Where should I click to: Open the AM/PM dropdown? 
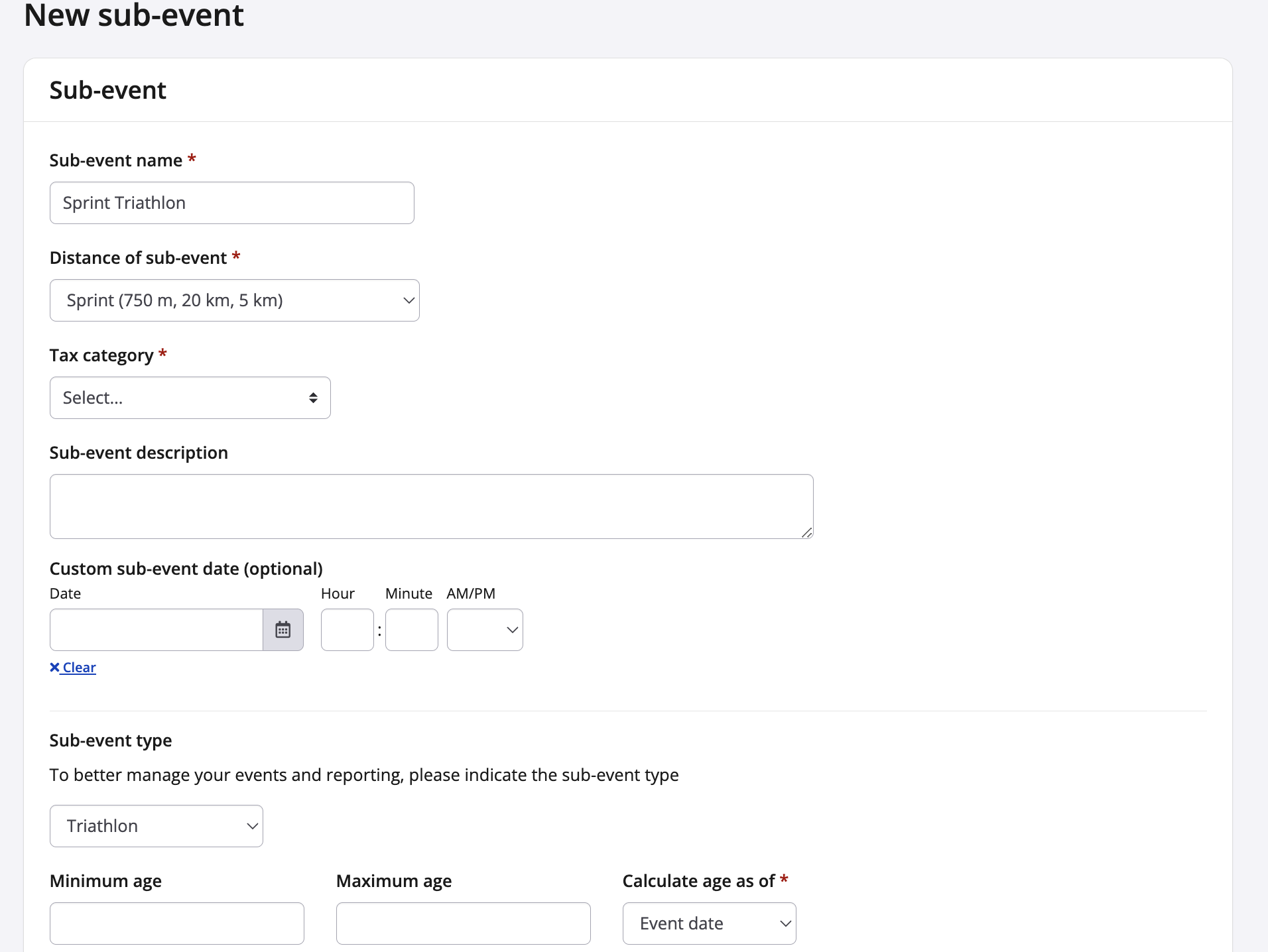(485, 630)
